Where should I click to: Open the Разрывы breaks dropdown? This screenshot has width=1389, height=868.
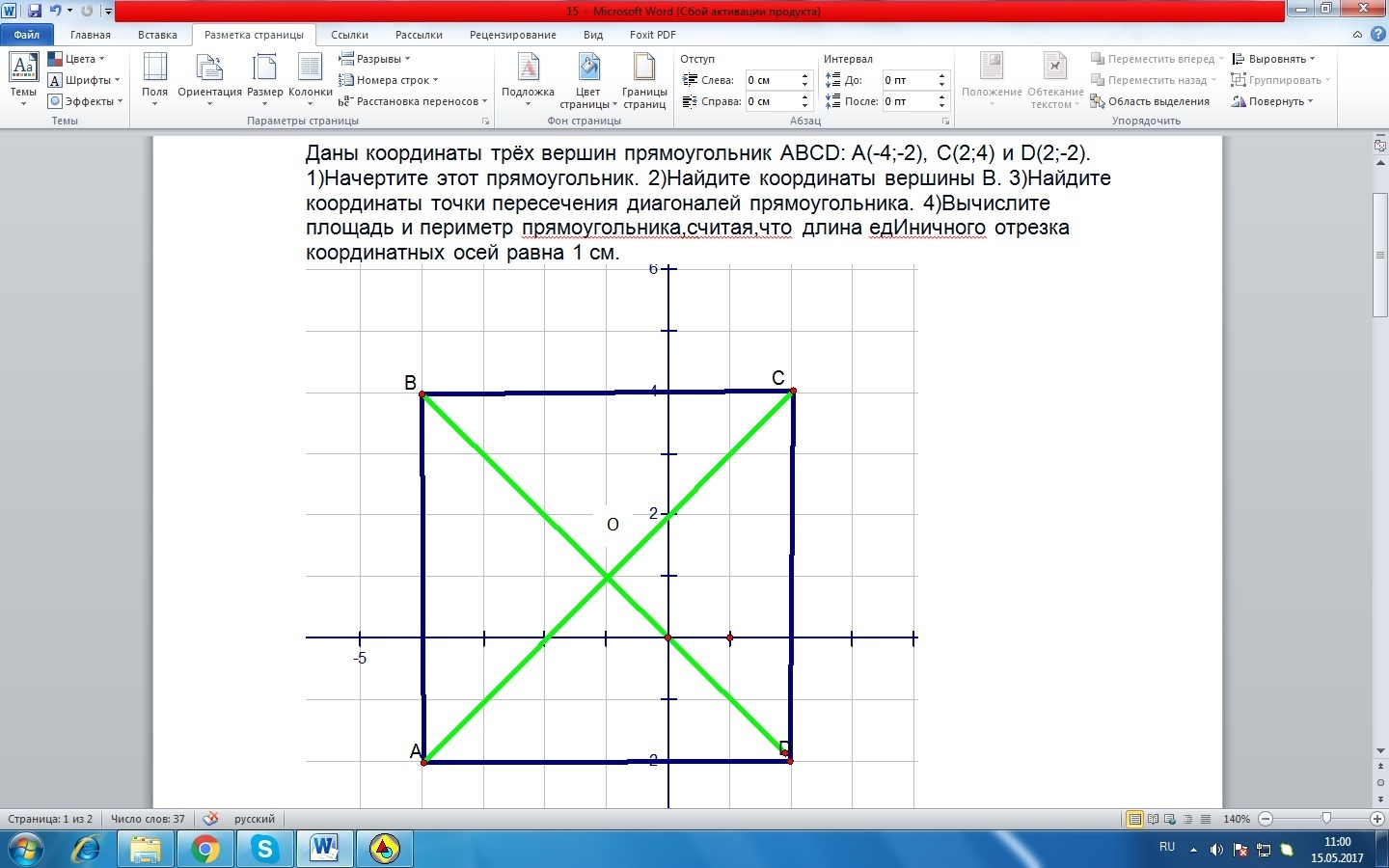(375, 59)
